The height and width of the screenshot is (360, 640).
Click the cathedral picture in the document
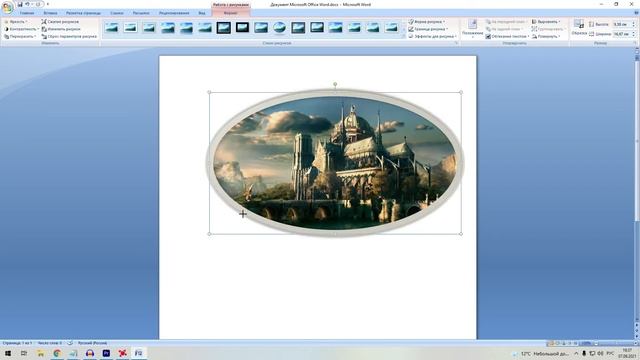tap(335, 162)
